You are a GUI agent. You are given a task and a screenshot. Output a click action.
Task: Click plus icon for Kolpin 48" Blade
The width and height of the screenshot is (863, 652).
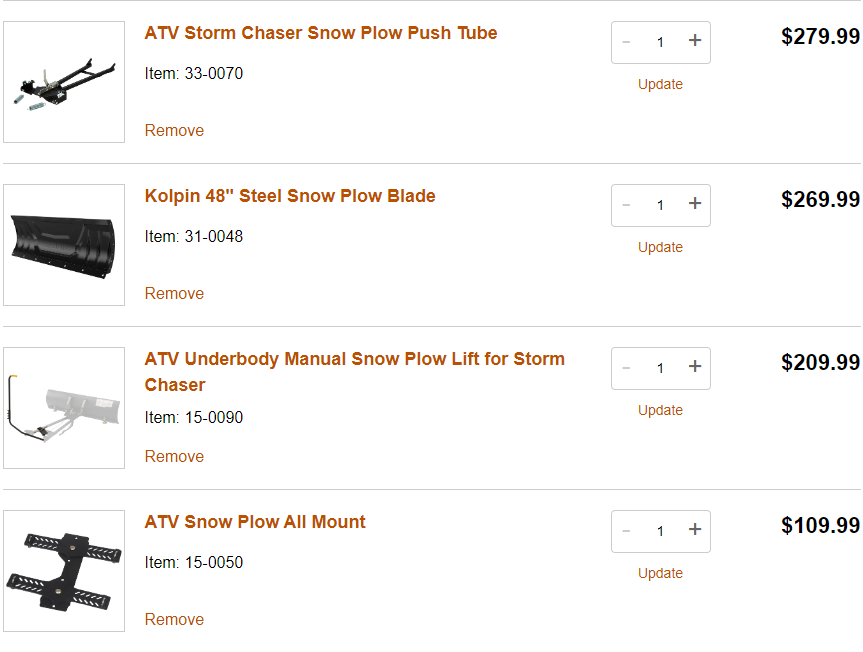tap(695, 204)
